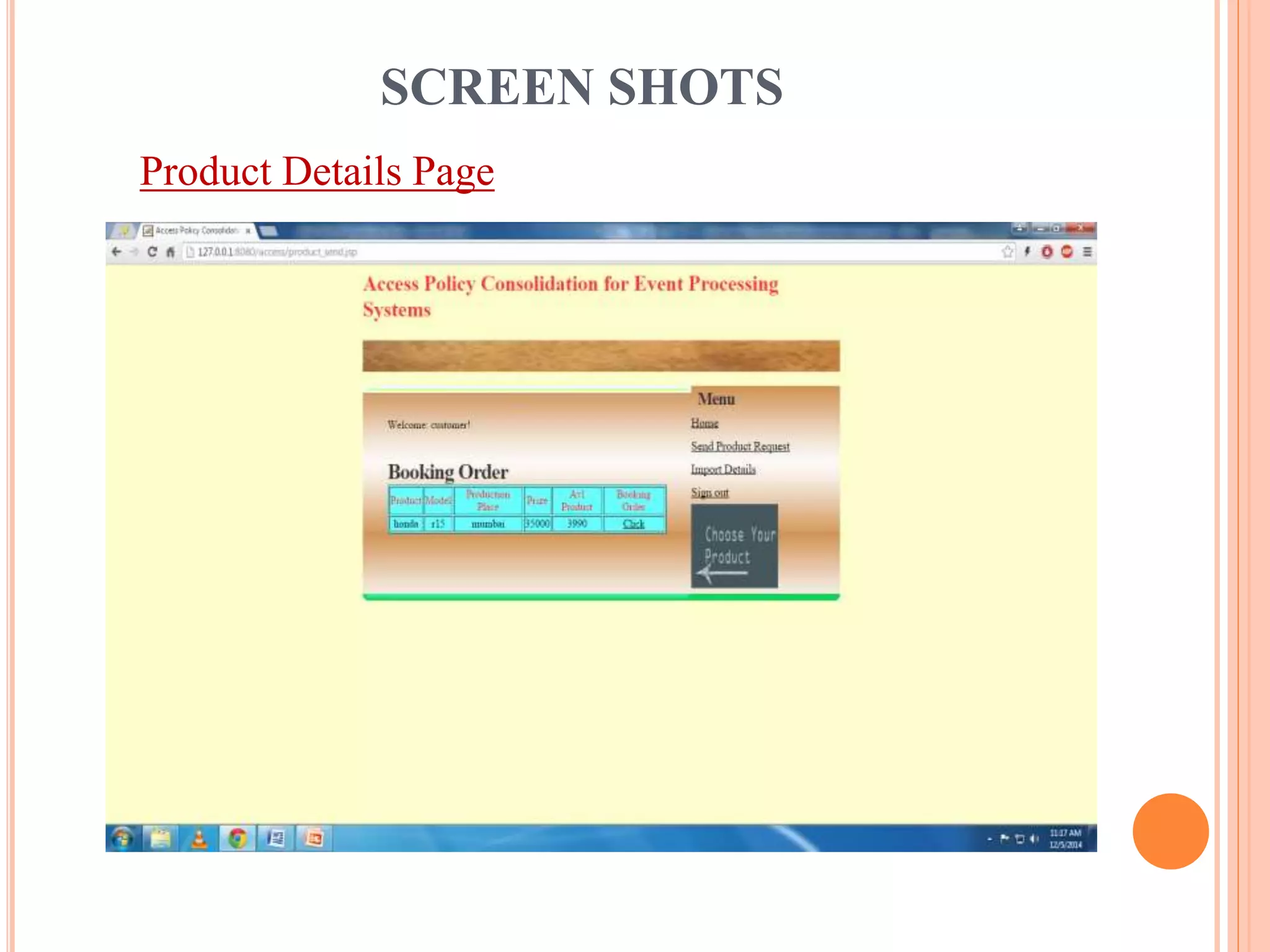Screen dimensions: 1270x952
Task: Open the Chrome hamburger menu
Action: [1087, 252]
